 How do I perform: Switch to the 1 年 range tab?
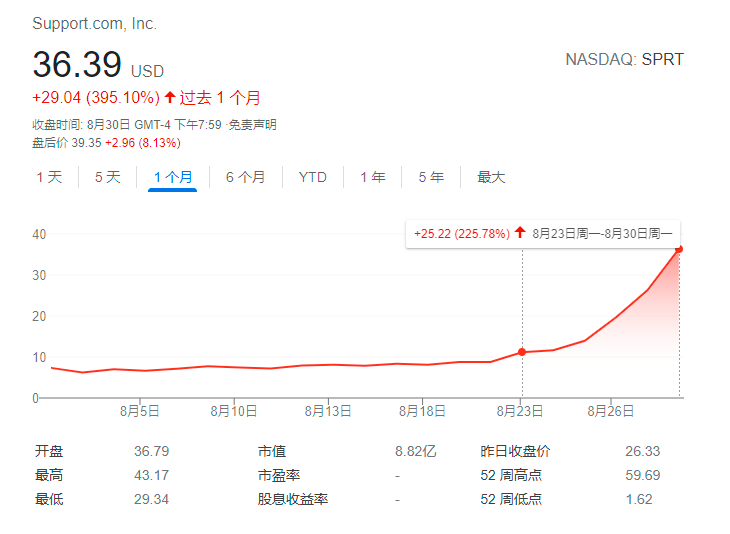tap(372, 177)
